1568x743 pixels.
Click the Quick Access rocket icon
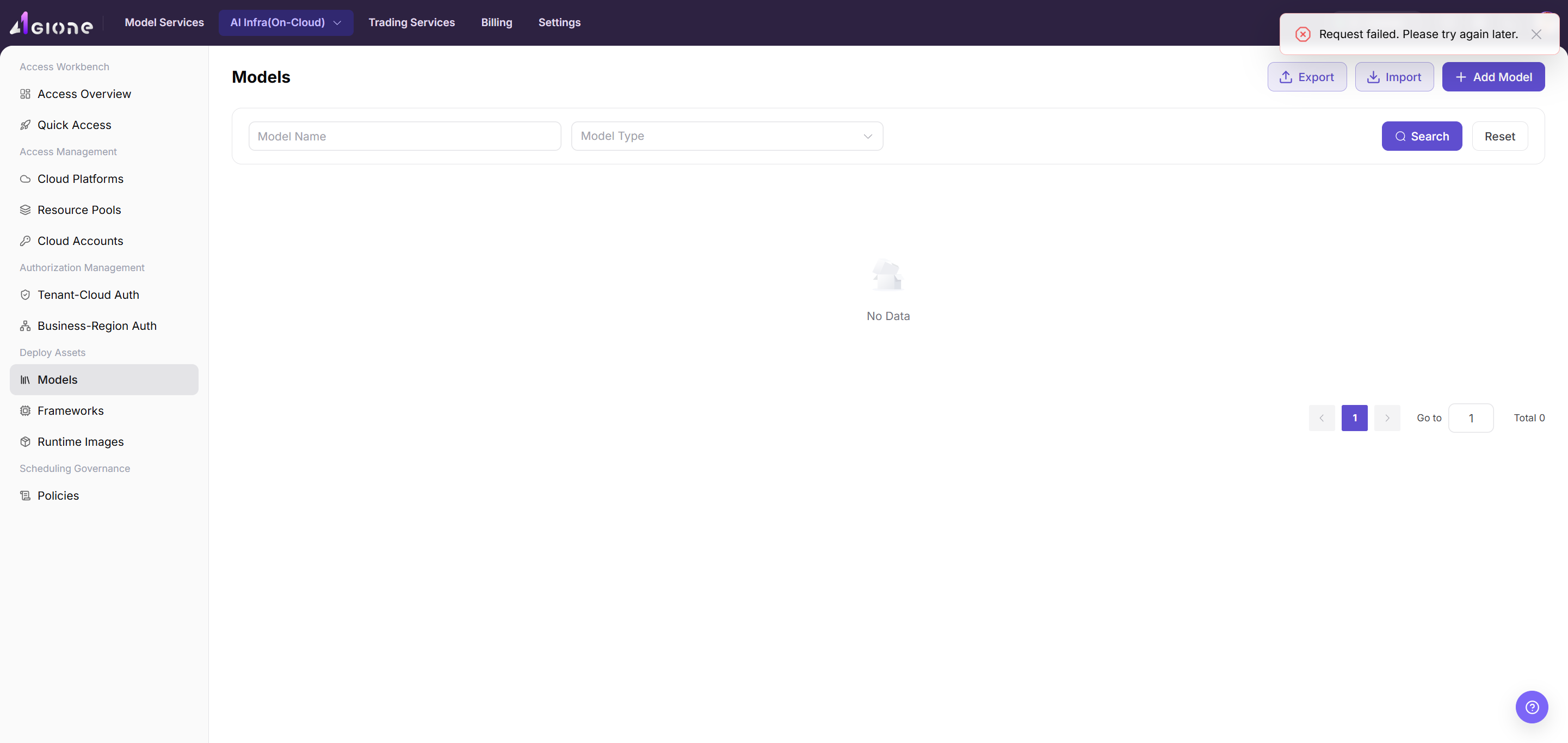point(25,125)
